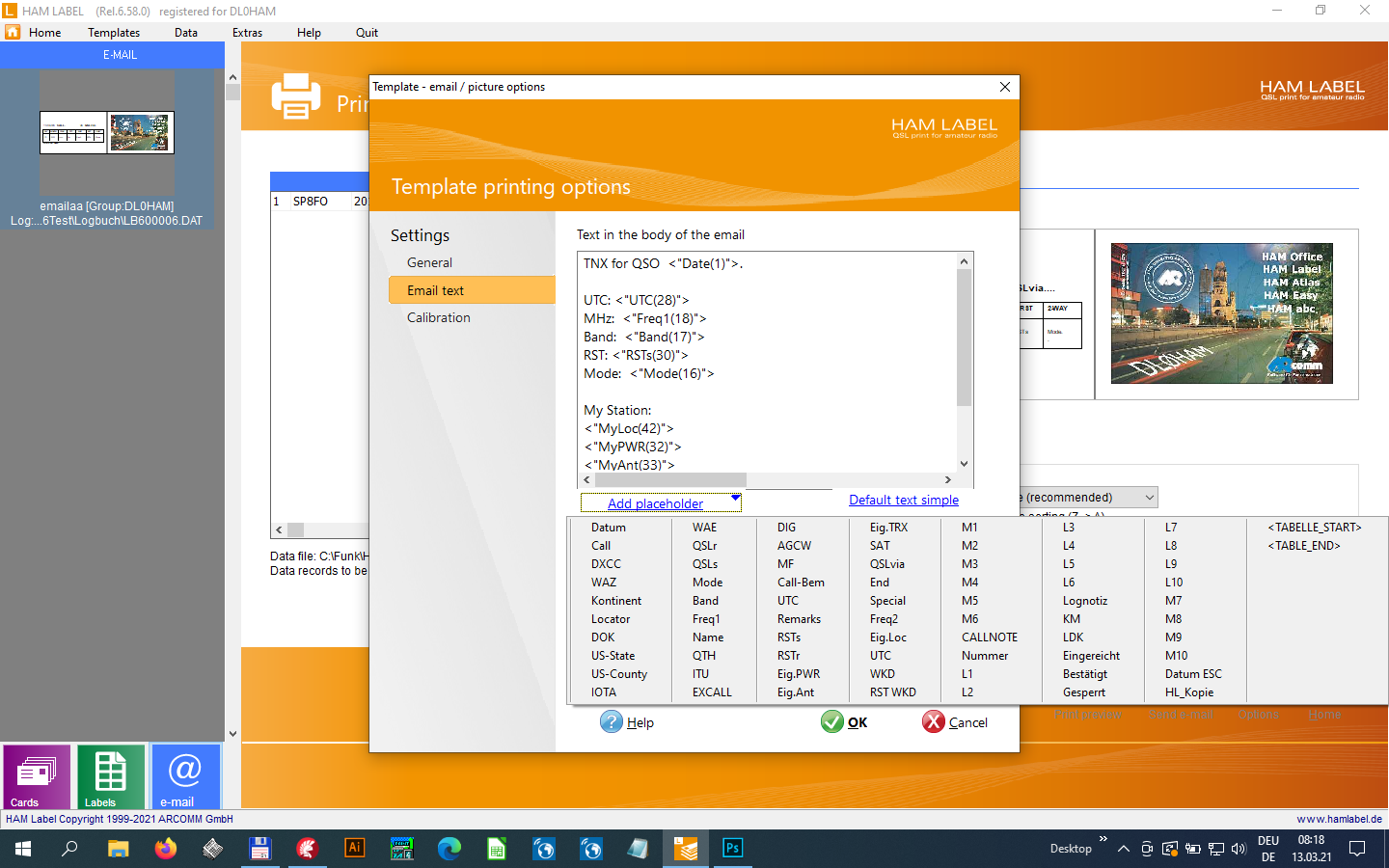Viewport: 1389px width, 868px height.
Task: Click the printer icon in orange header
Action: click(x=296, y=96)
